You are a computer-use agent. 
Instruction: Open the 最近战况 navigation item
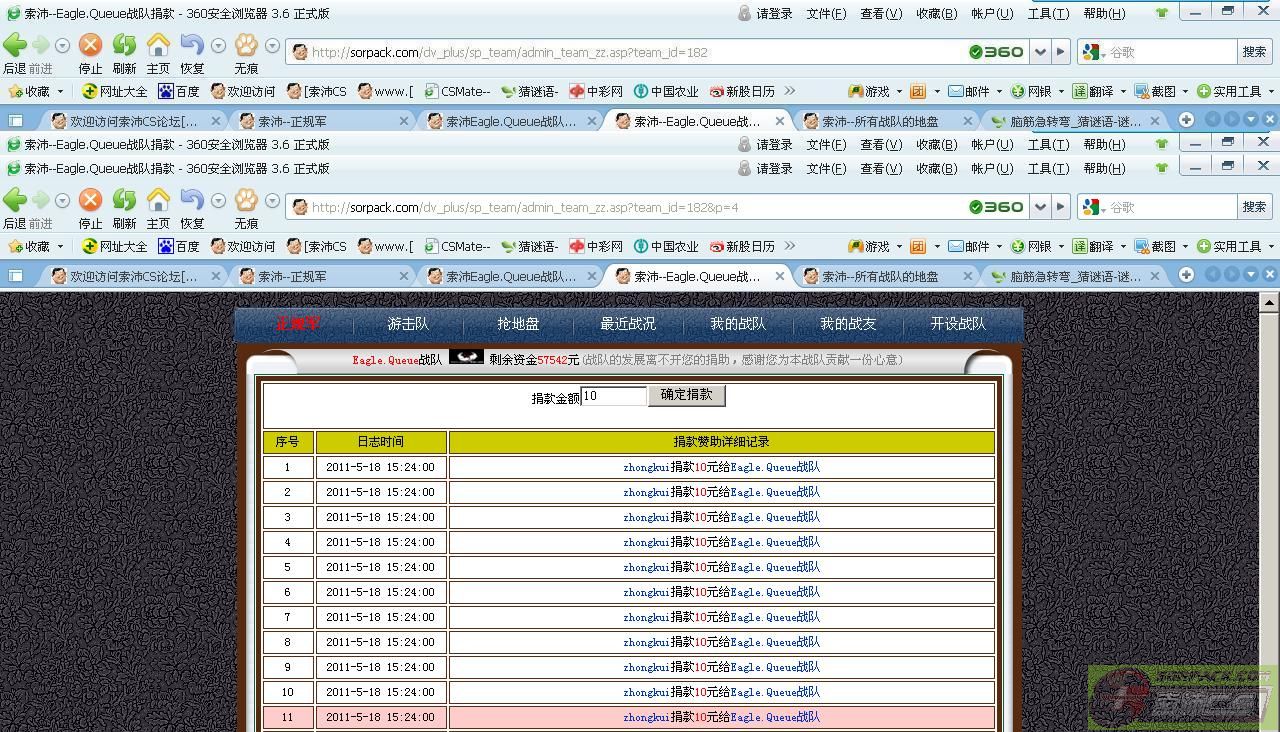628,324
